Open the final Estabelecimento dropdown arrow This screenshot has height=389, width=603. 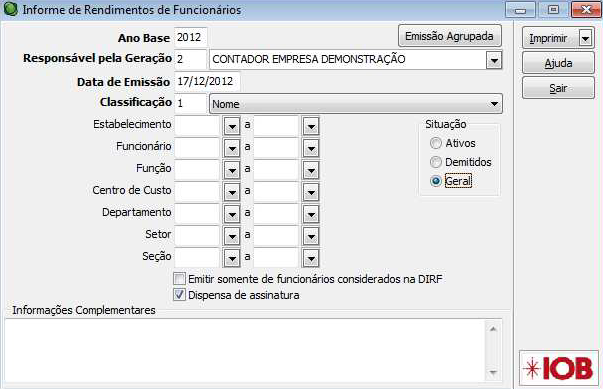click(311, 126)
